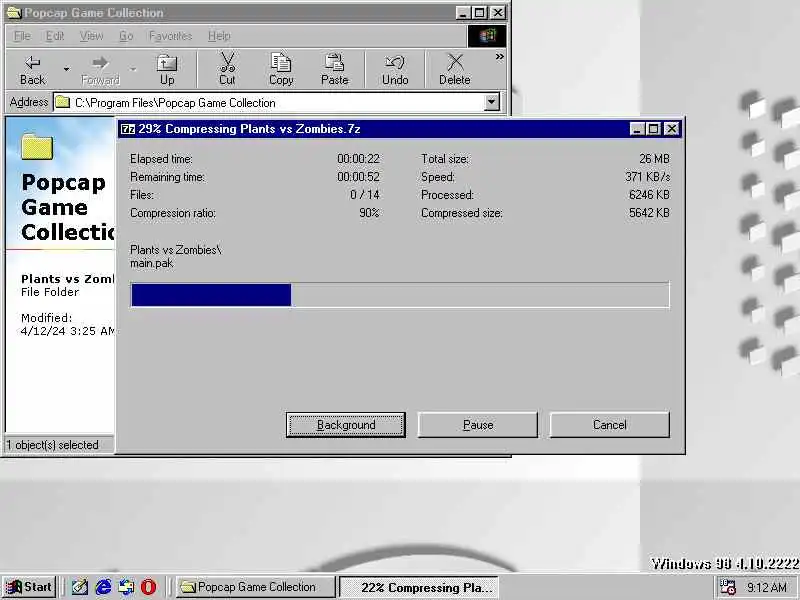Show more toolbar buttons chevron
The width and height of the screenshot is (800, 600).
[x=499, y=57]
